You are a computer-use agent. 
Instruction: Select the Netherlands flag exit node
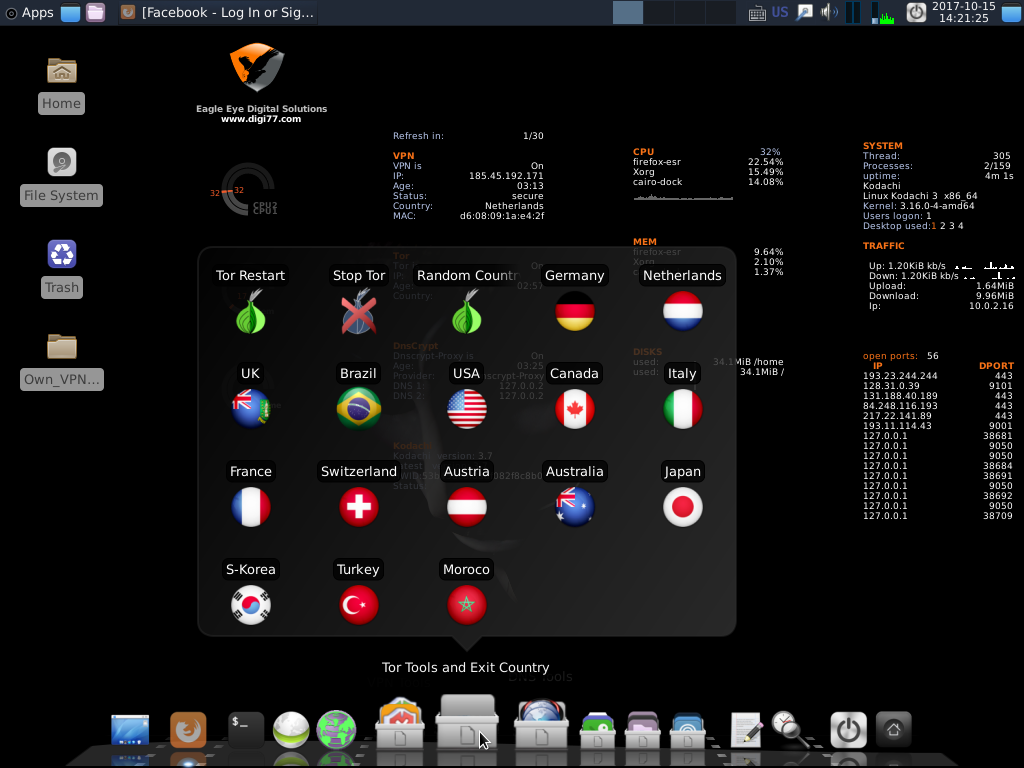682,311
